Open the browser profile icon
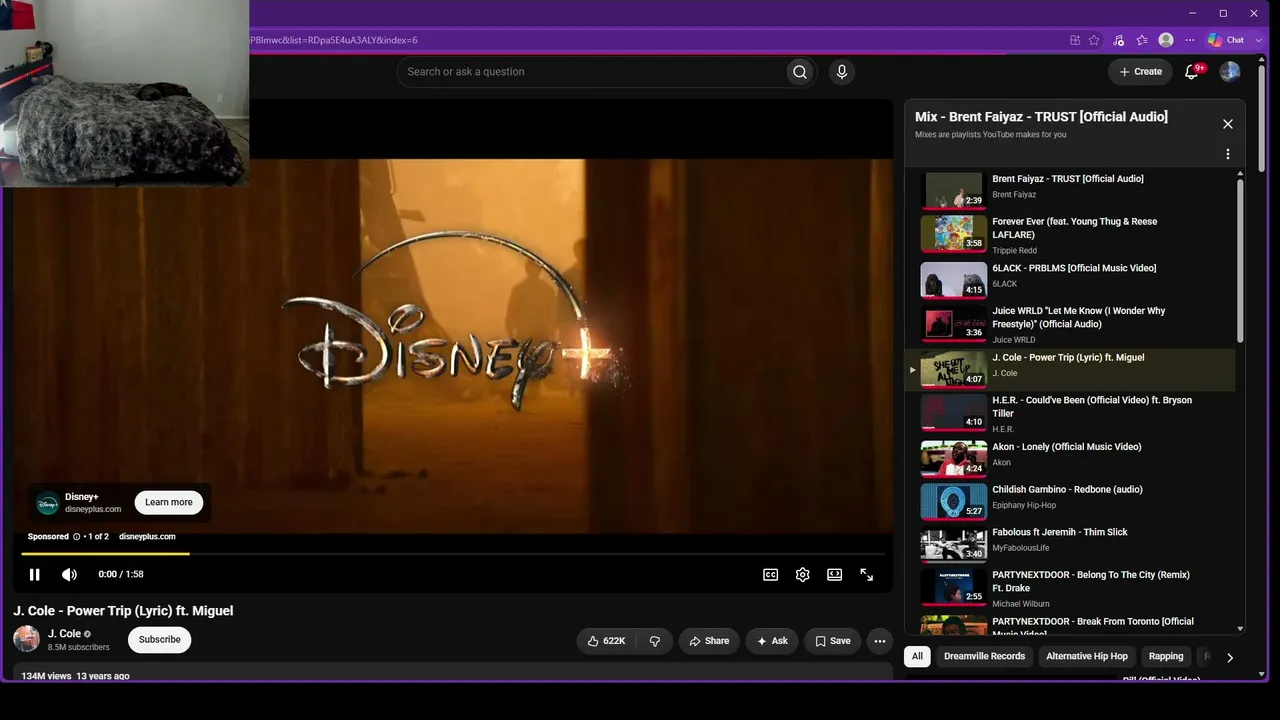Image resolution: width=1280 pixels, height=720 pixels. (x=1166, y=40)
